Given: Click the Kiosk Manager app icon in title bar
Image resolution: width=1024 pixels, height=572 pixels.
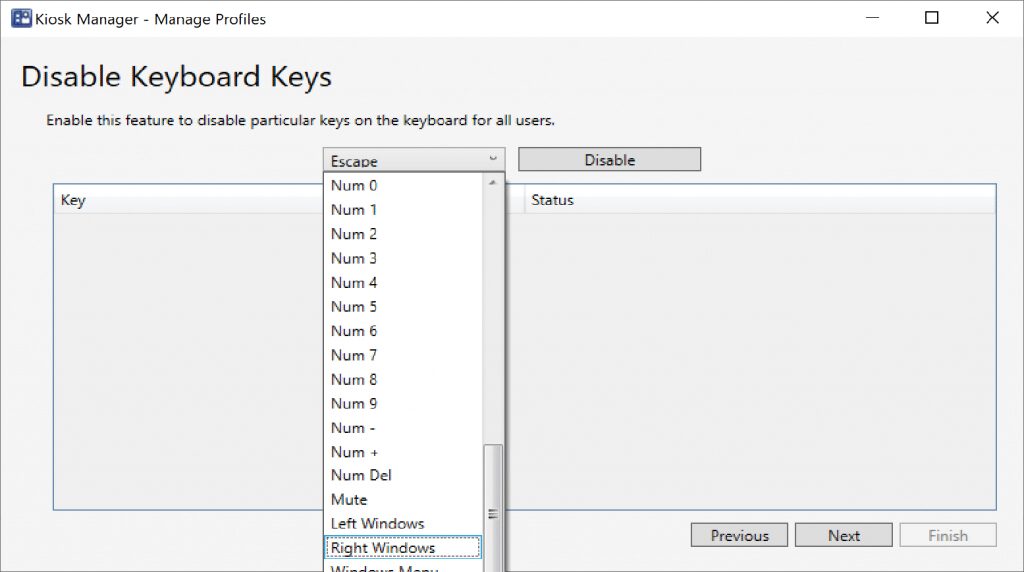Looking at the screenshot, I should click(x=20, y=18).
